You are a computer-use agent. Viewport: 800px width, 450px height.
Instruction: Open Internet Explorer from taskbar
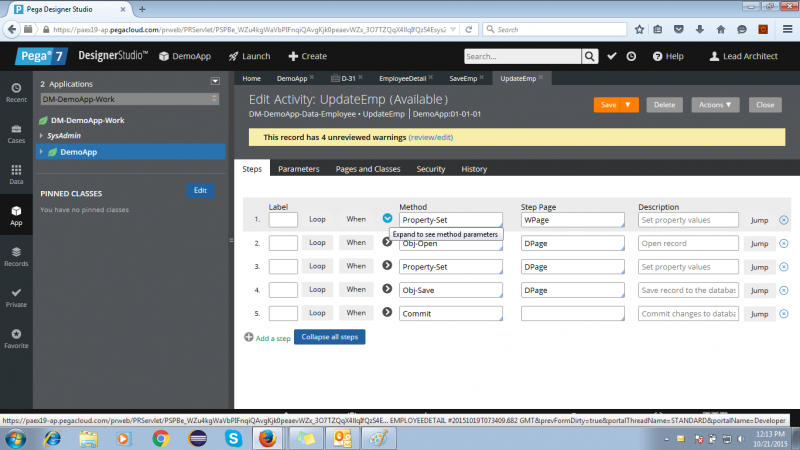tap(52, 438)
